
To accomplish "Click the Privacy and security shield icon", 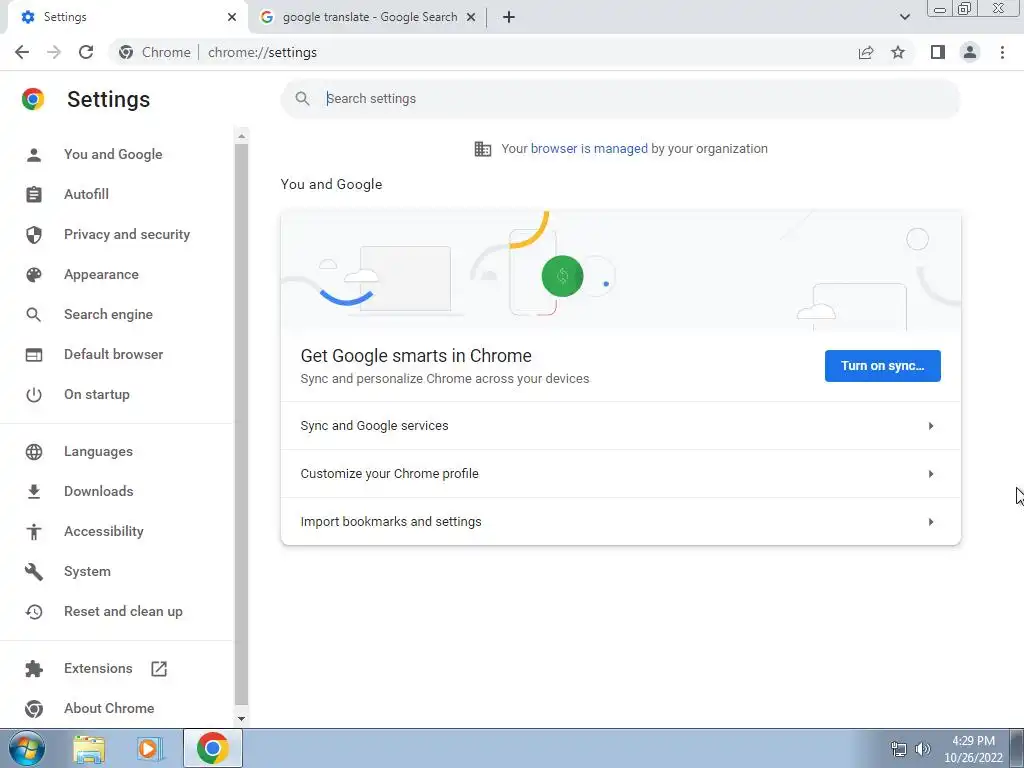I will pyautogui.click(x=34, y=234).
